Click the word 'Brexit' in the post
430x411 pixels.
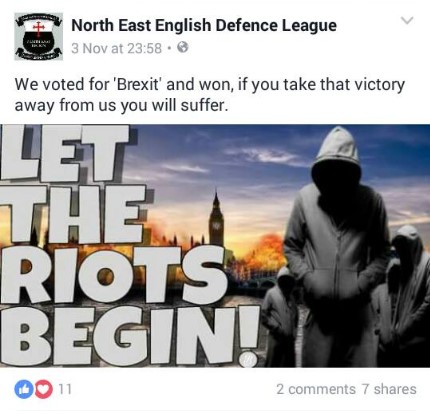tap(138, 84)
